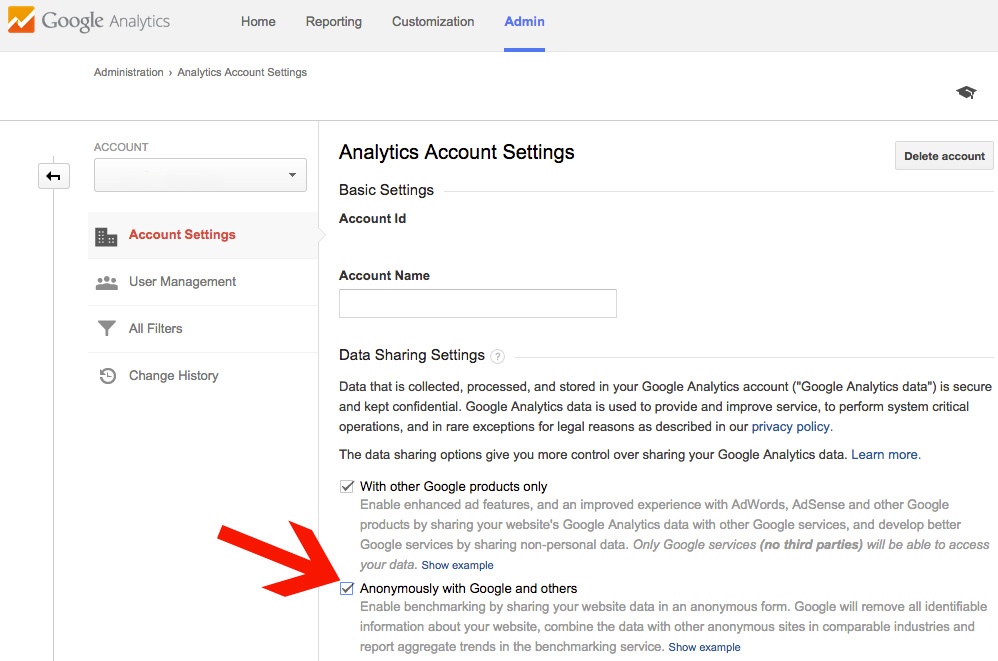Navigate to Administration via the breadcrumb
The image size is (998, 661).
coord(128,72)
